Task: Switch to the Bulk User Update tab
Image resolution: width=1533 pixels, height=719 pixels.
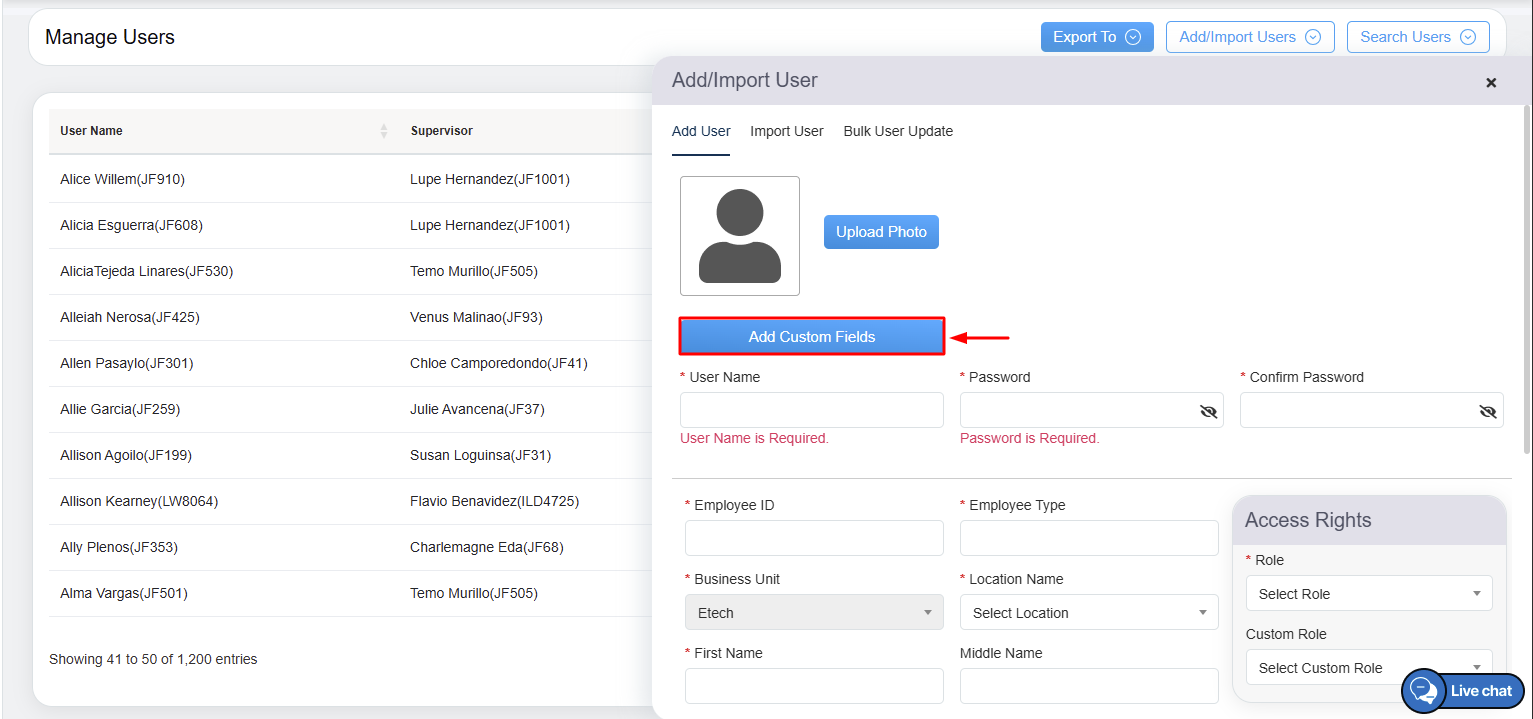Action: coord(898,131)
